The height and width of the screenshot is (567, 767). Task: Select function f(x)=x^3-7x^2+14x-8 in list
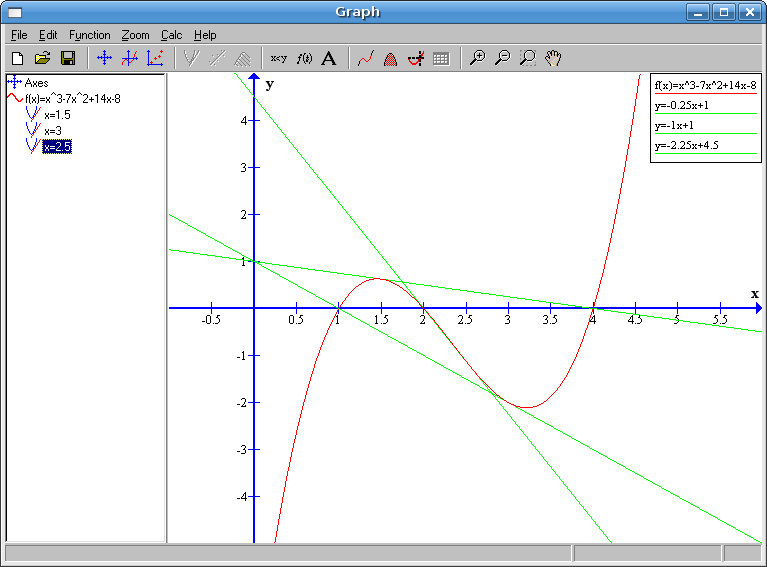(73, 99)
